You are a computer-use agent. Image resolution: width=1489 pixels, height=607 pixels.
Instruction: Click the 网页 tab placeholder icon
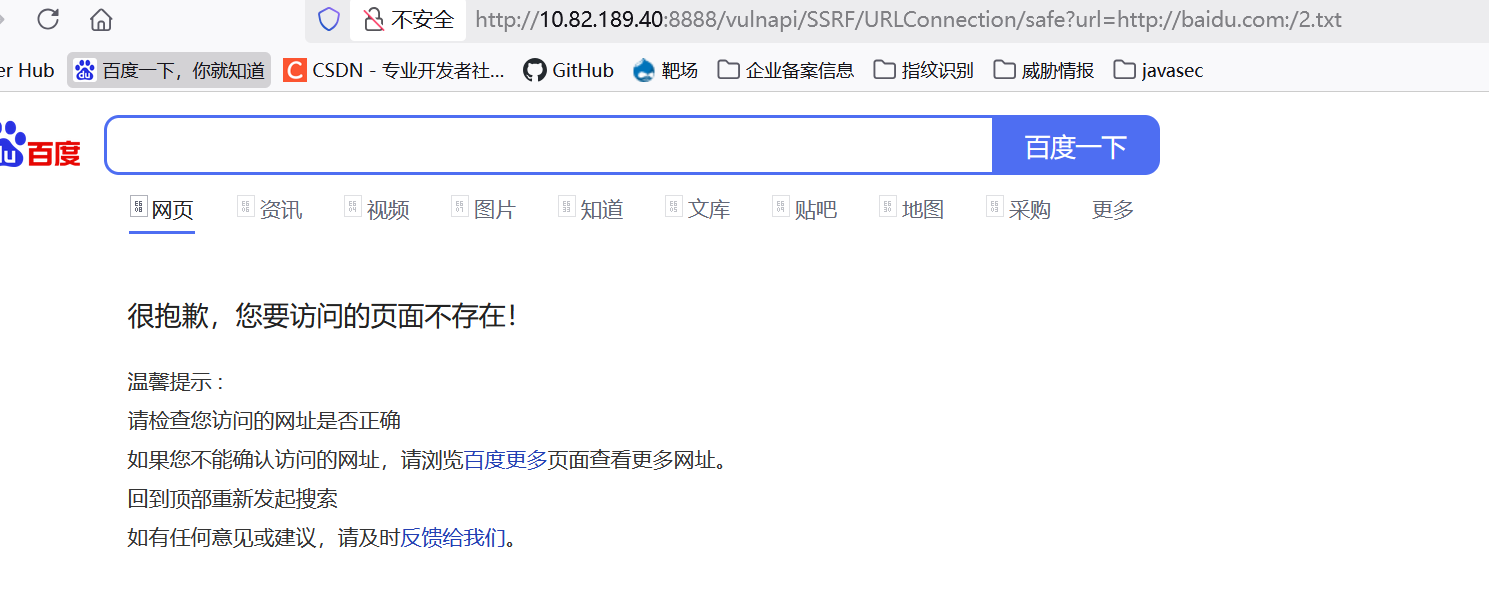click(x=139, y=206)
